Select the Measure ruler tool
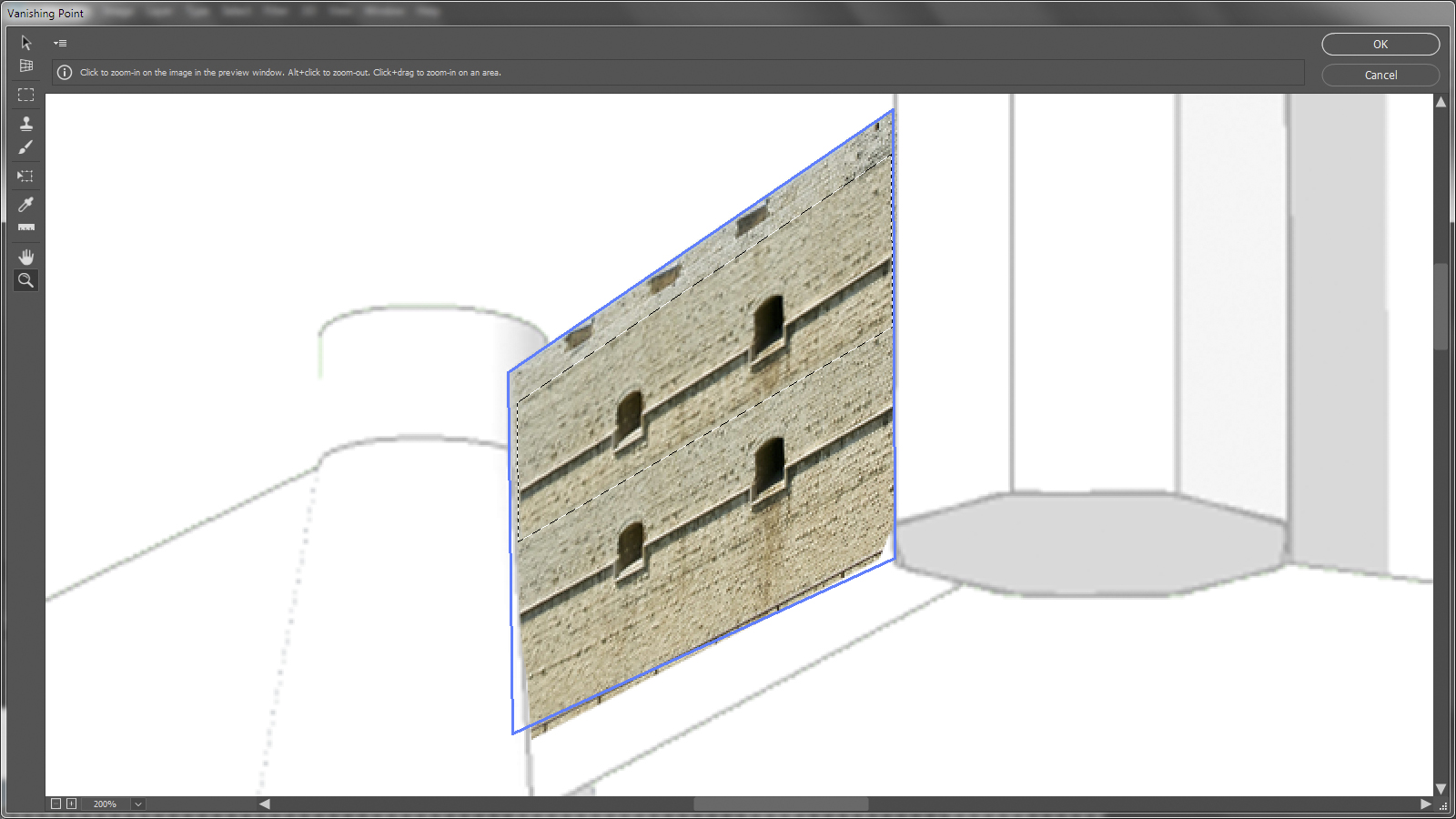The width and height of the screenshot is (1456, 819). click(x=25, y=227)
